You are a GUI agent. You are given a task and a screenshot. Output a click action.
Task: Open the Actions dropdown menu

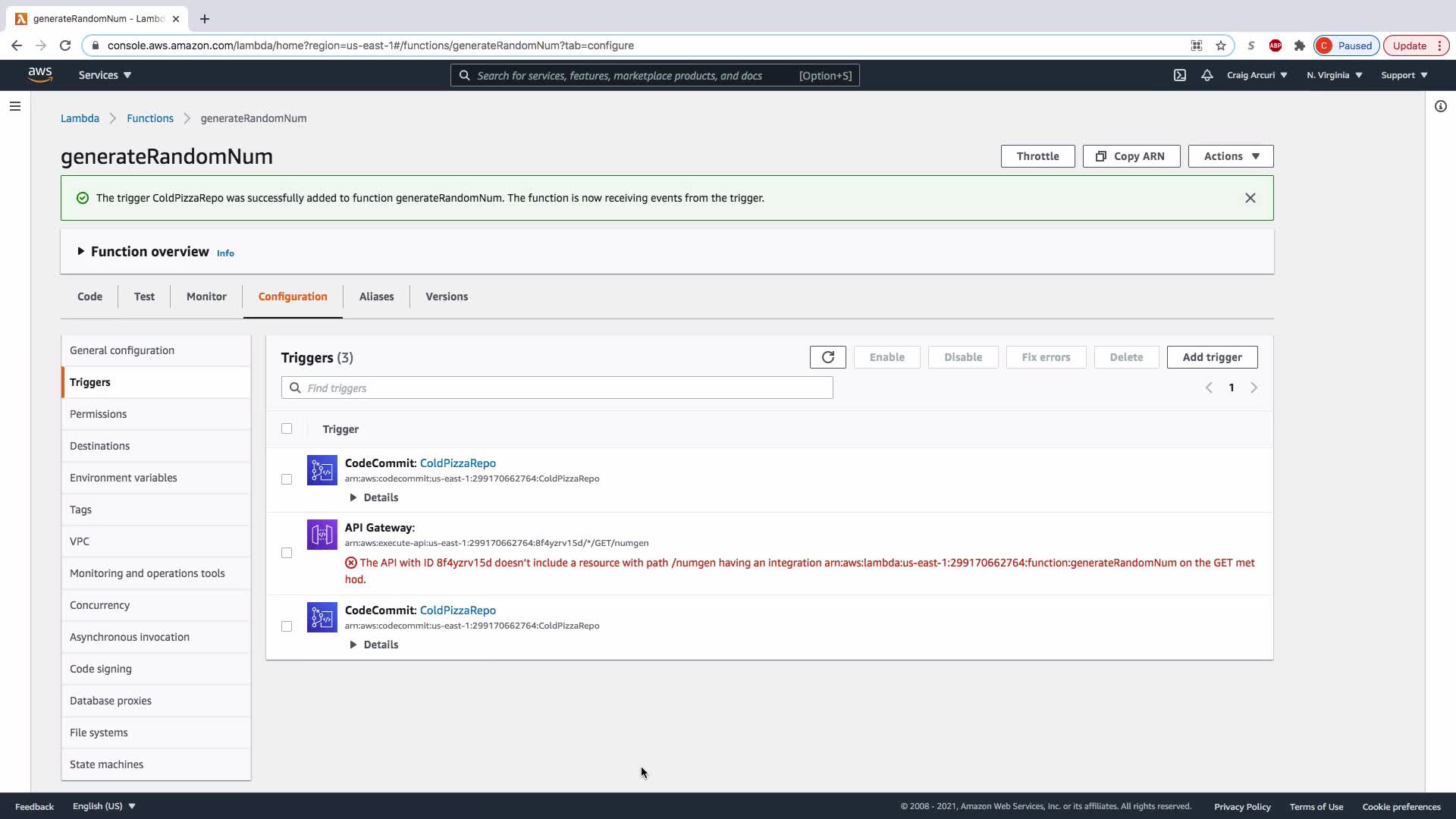pyautogui.click(x=1230, y=156)
